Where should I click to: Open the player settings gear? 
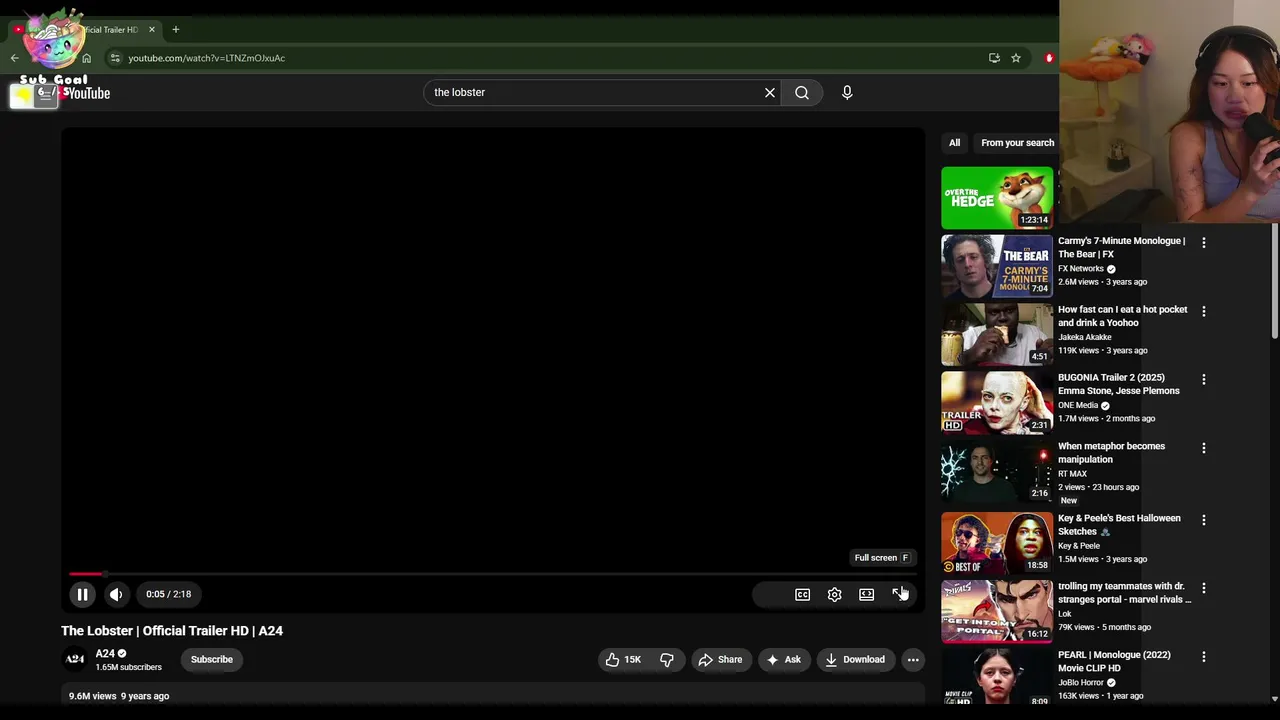pyautogui.click(x=834, y=594)
